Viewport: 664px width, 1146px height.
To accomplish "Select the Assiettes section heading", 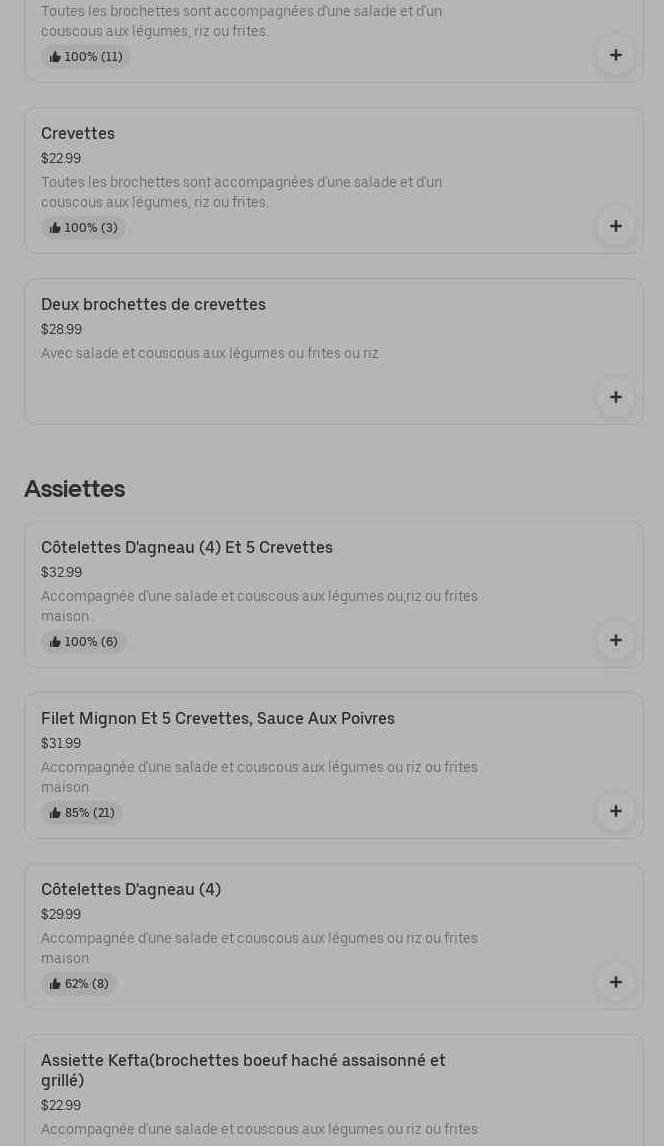I will point(74,489).
